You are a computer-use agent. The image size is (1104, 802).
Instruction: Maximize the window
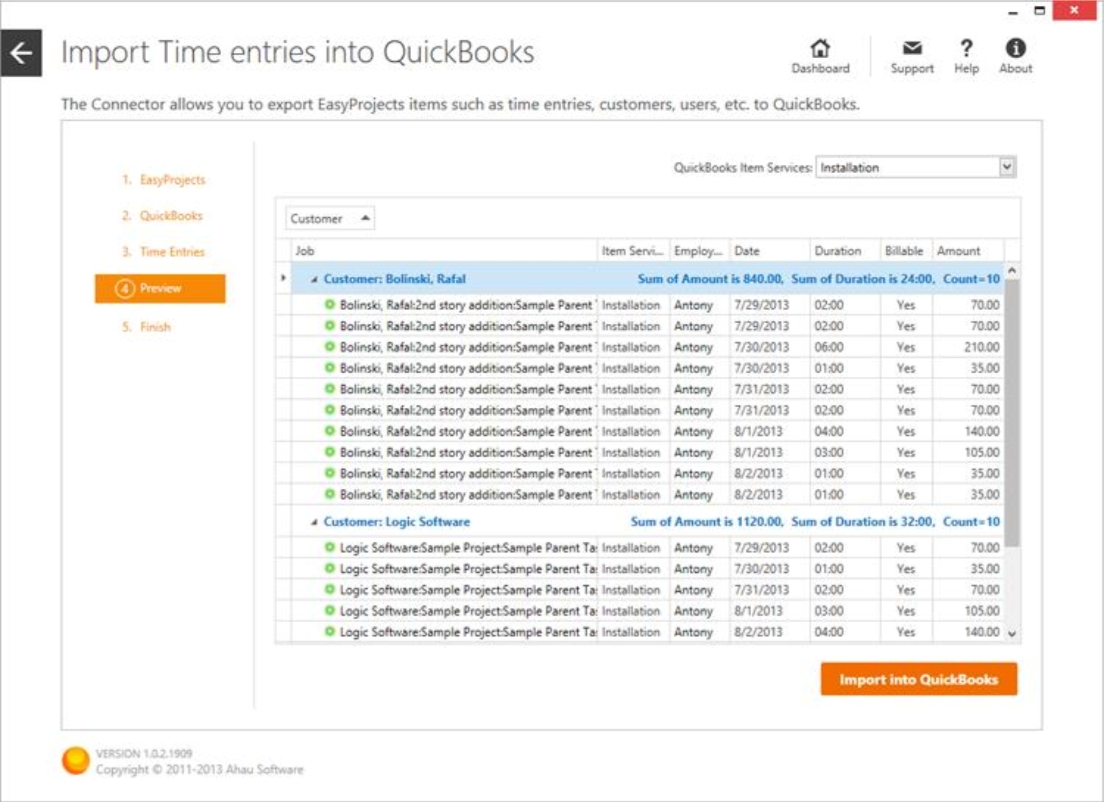click(1039, 11)
